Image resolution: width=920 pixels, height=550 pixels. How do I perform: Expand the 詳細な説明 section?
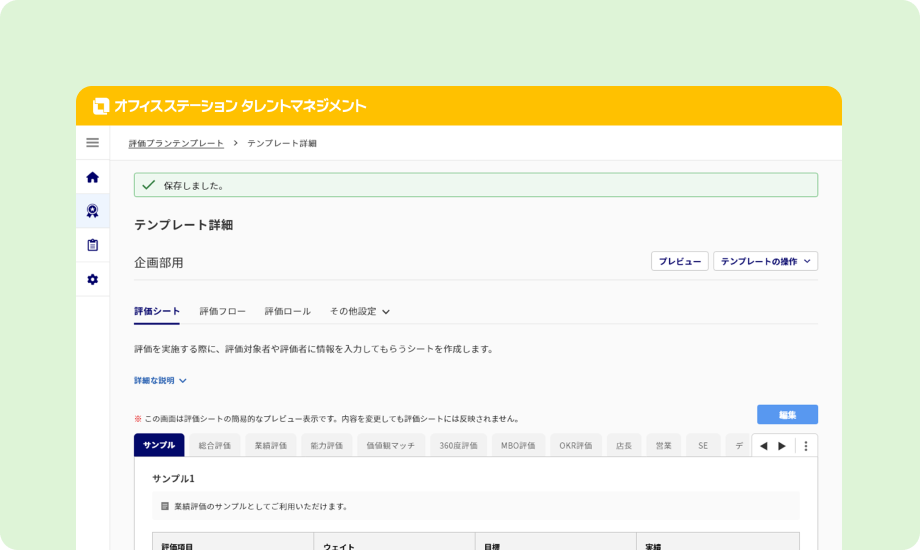pyautogui.click(x=160, y=380)
